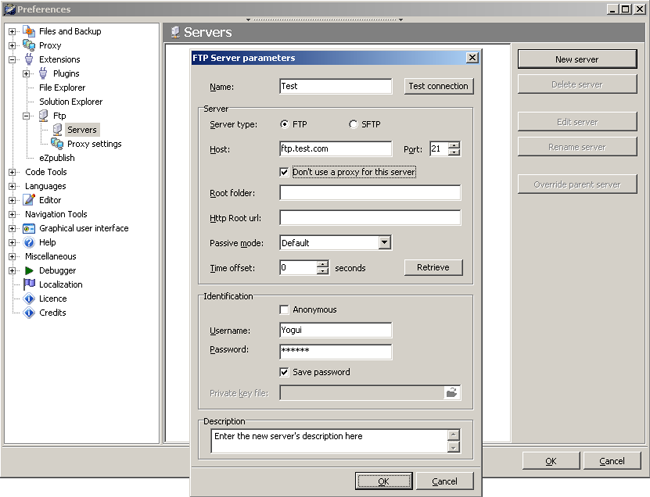This screenshot has width=650, height=497.
Task: Open File Explorer preferences item
Action: pos(62,88)
